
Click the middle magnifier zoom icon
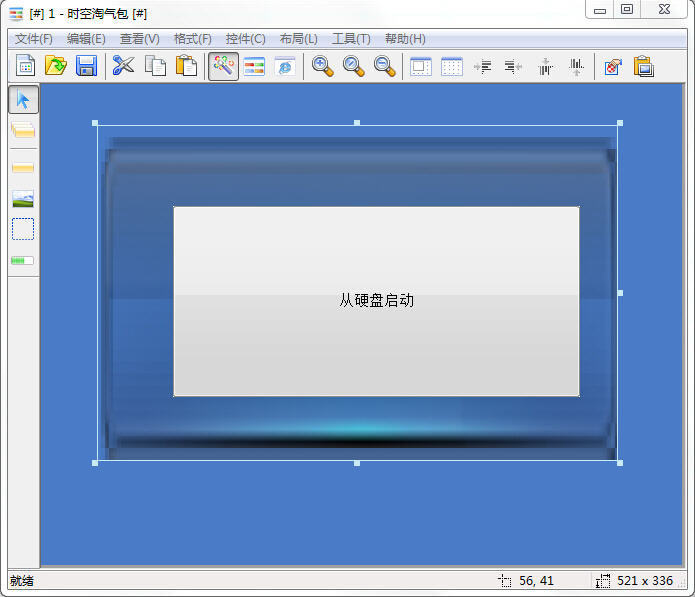click(353, 66)
